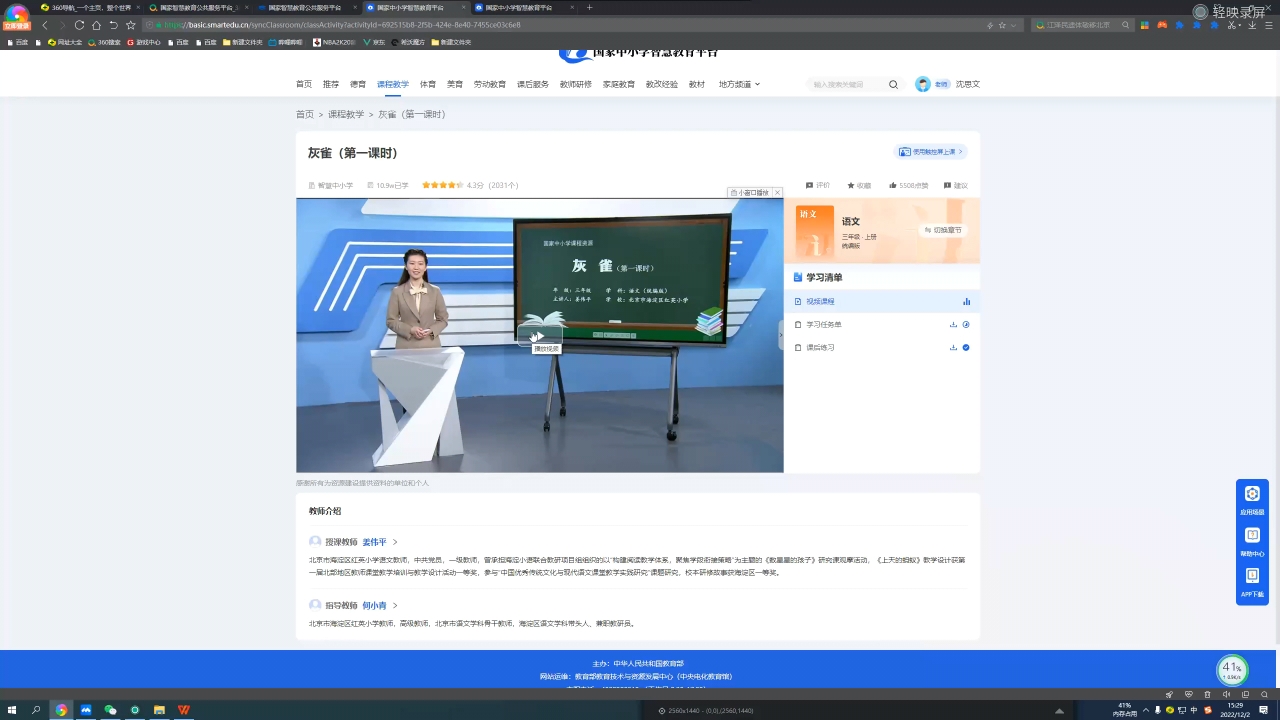Open 教师研修 in top navigation
Image resolution: width=1280 pixels, height=720 pixels.
point(576,85)
